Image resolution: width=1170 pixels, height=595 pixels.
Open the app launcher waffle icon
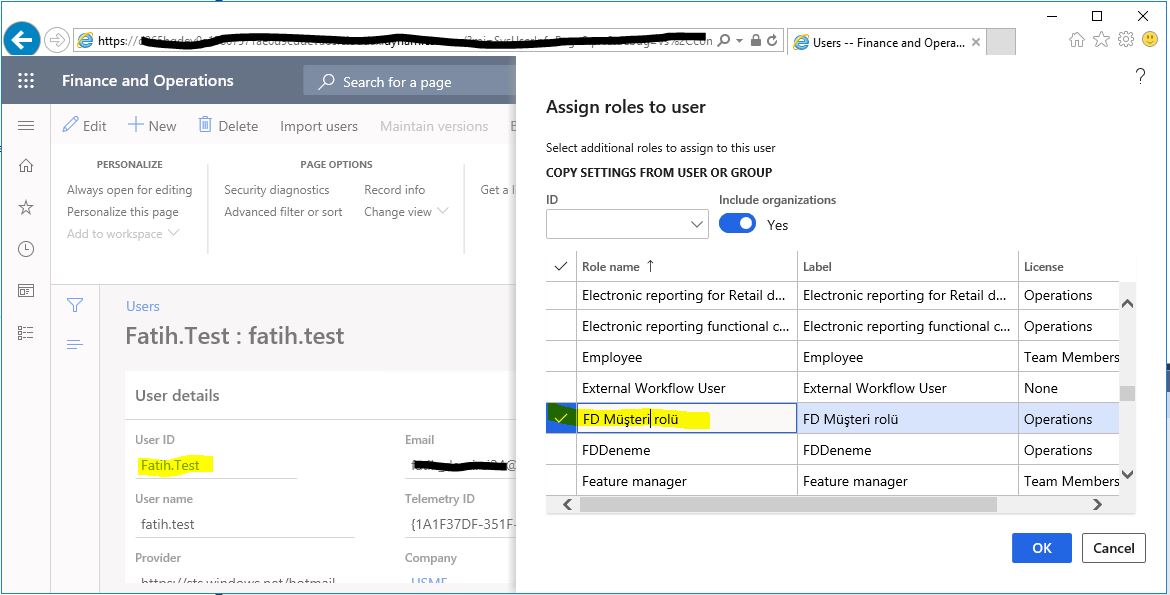[26, 81]
